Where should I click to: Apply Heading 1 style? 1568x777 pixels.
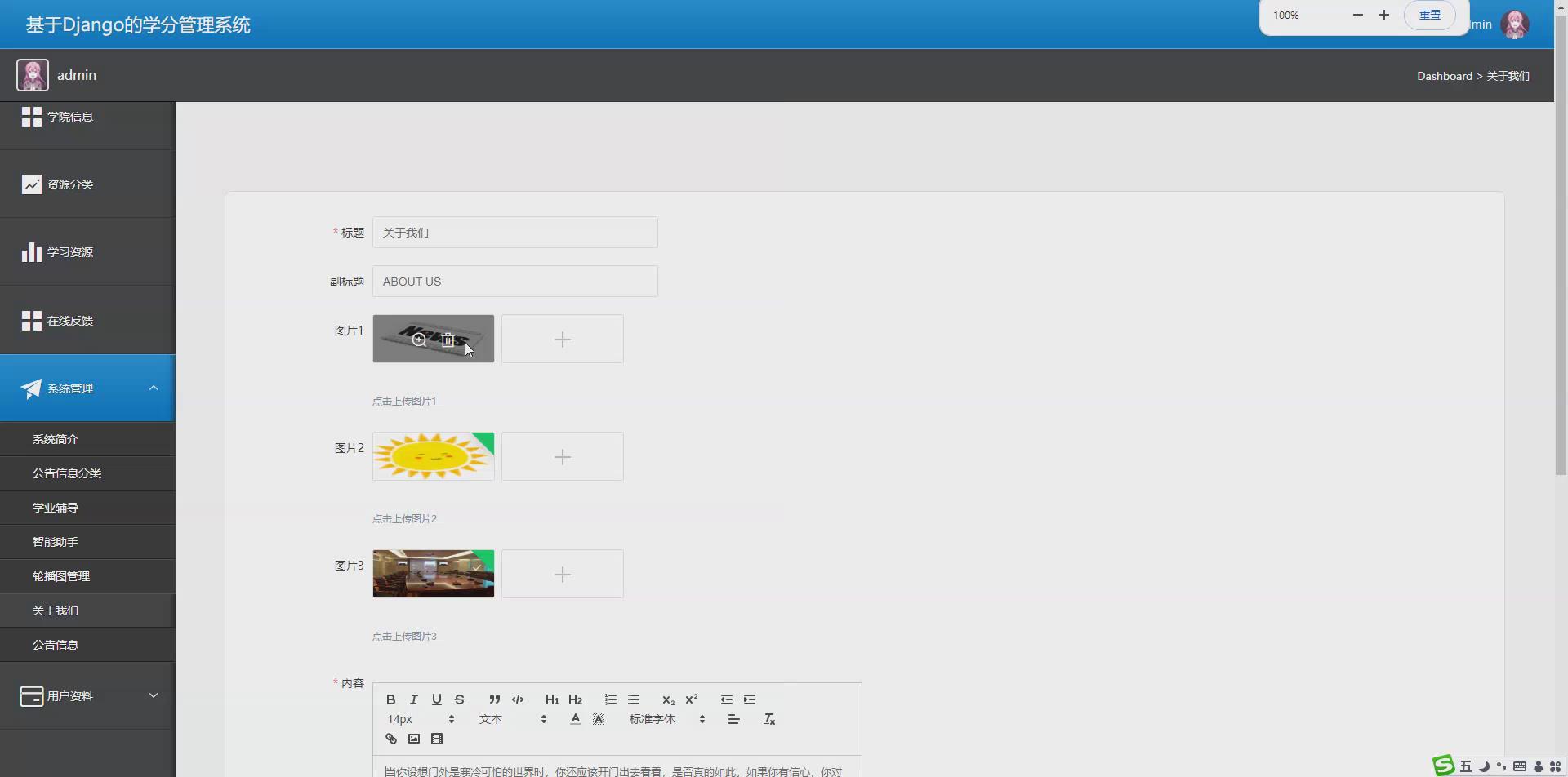pos(552,699)
